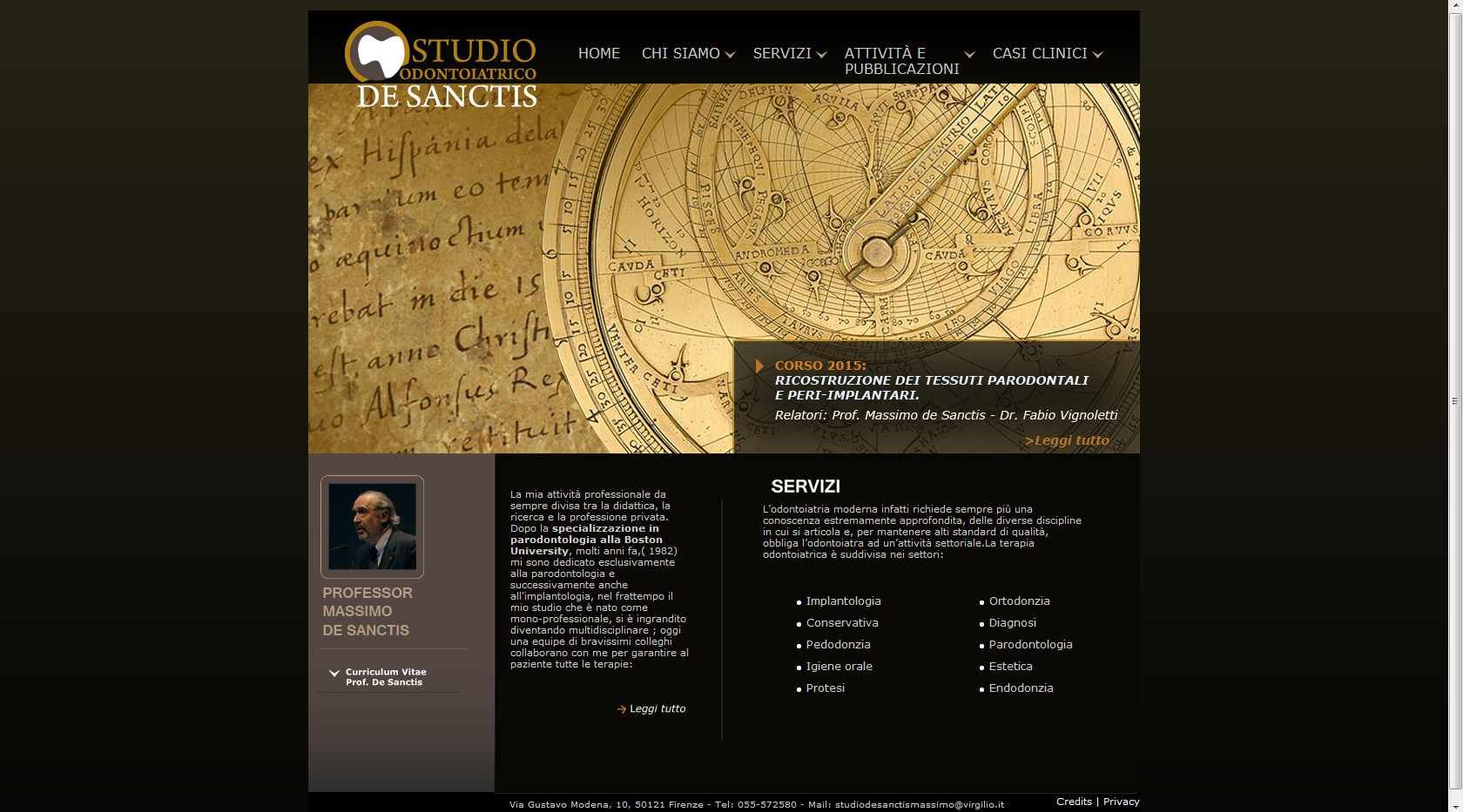The height and width of the screenshot is (812, 1463).
Task: Open the Endodonzia service
Action: 1021,688
